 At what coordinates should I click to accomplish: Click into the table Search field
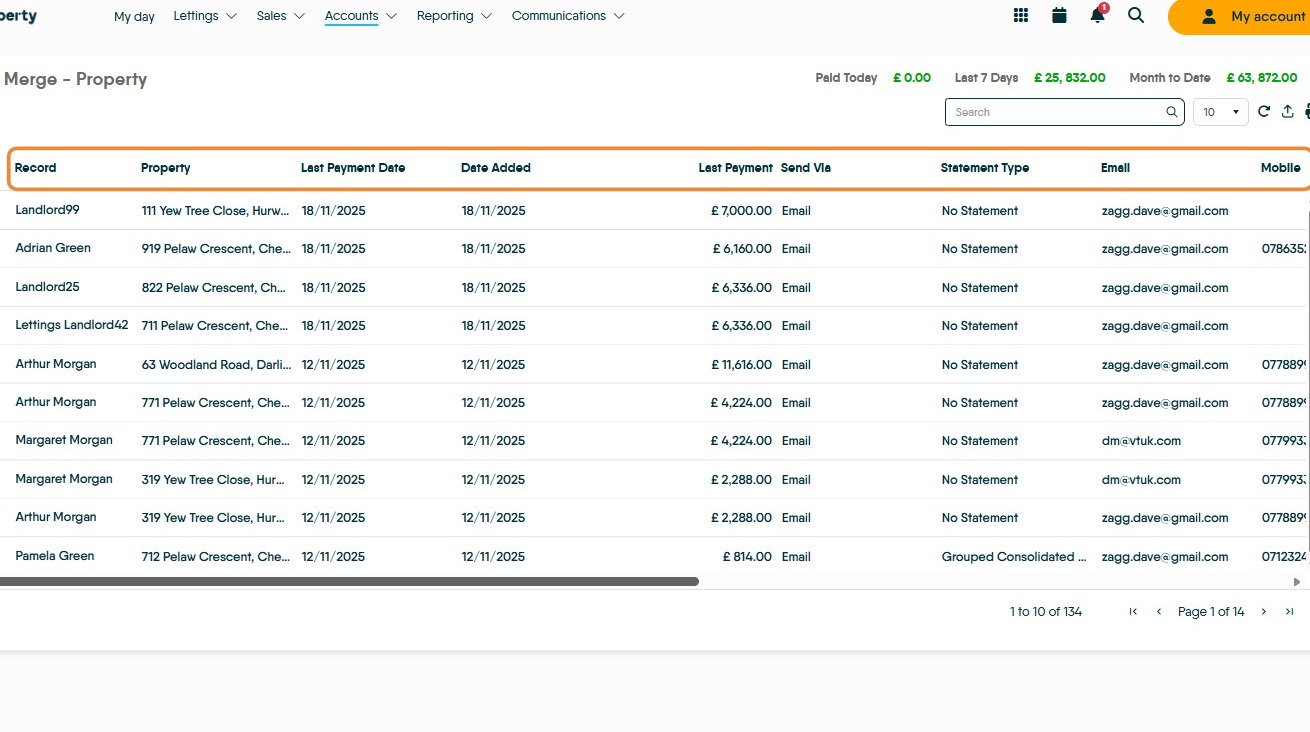coord(1055,112)
